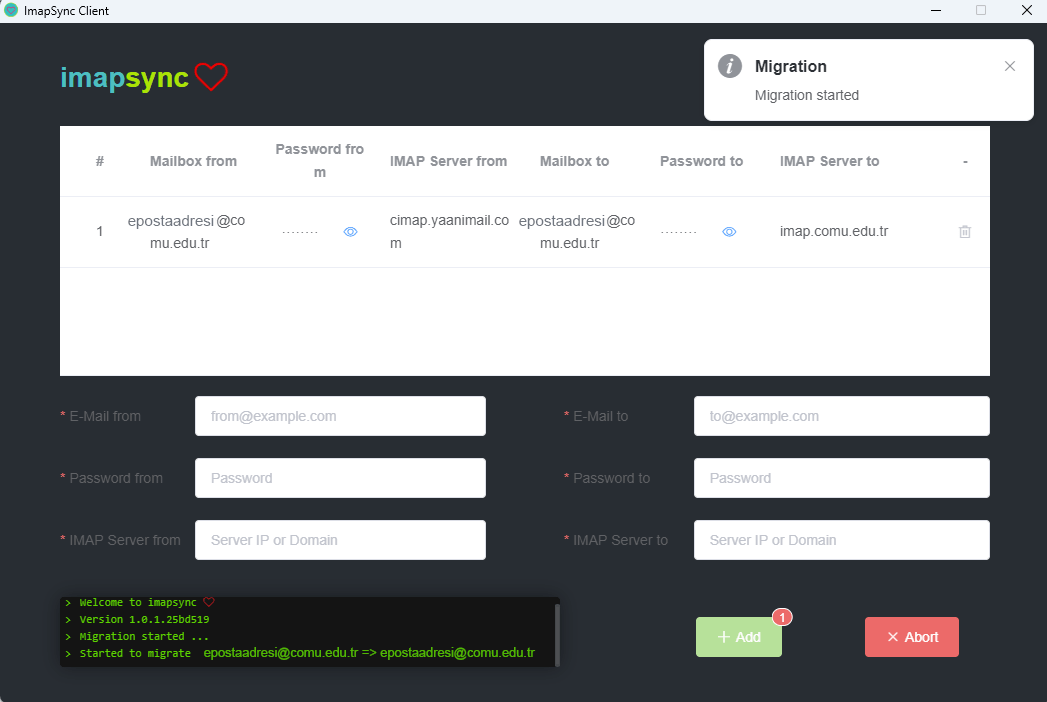The image size is (1047, 702).
Task: Focus the IMAP Server to input field
Action: point(841,540)
